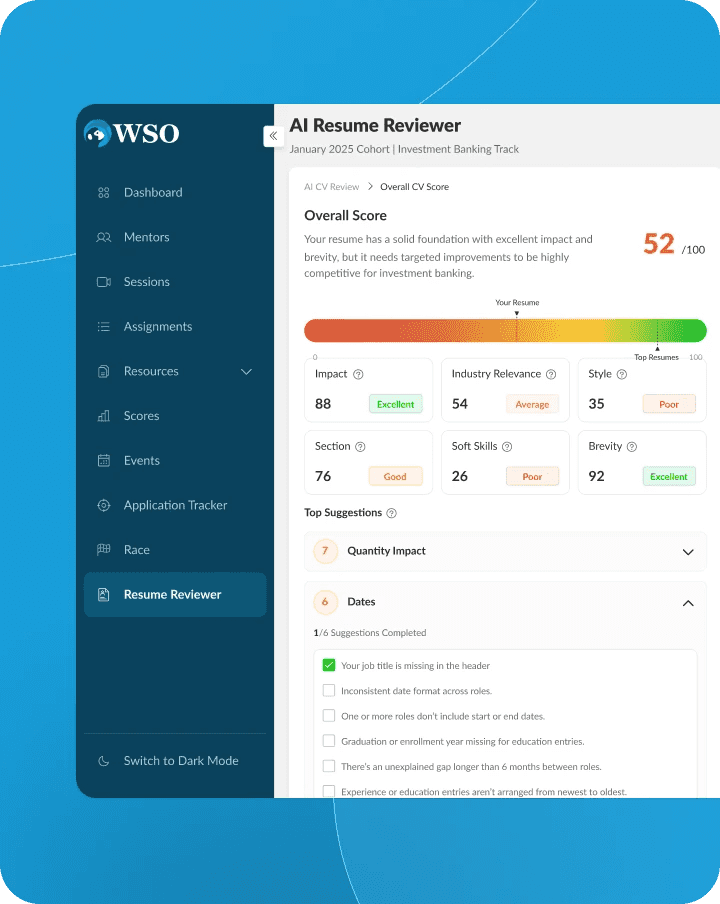Click the WSO logo

pos(131,133)
